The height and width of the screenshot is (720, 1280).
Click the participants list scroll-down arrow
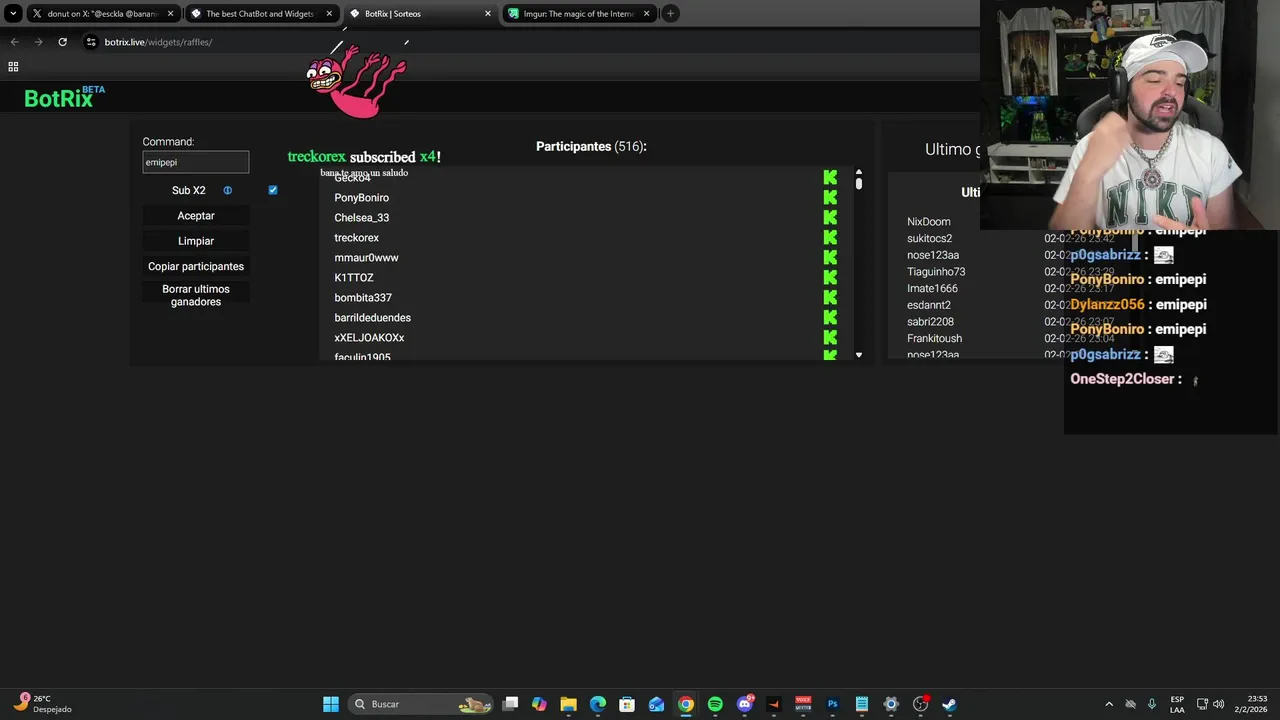click(858, 355)
